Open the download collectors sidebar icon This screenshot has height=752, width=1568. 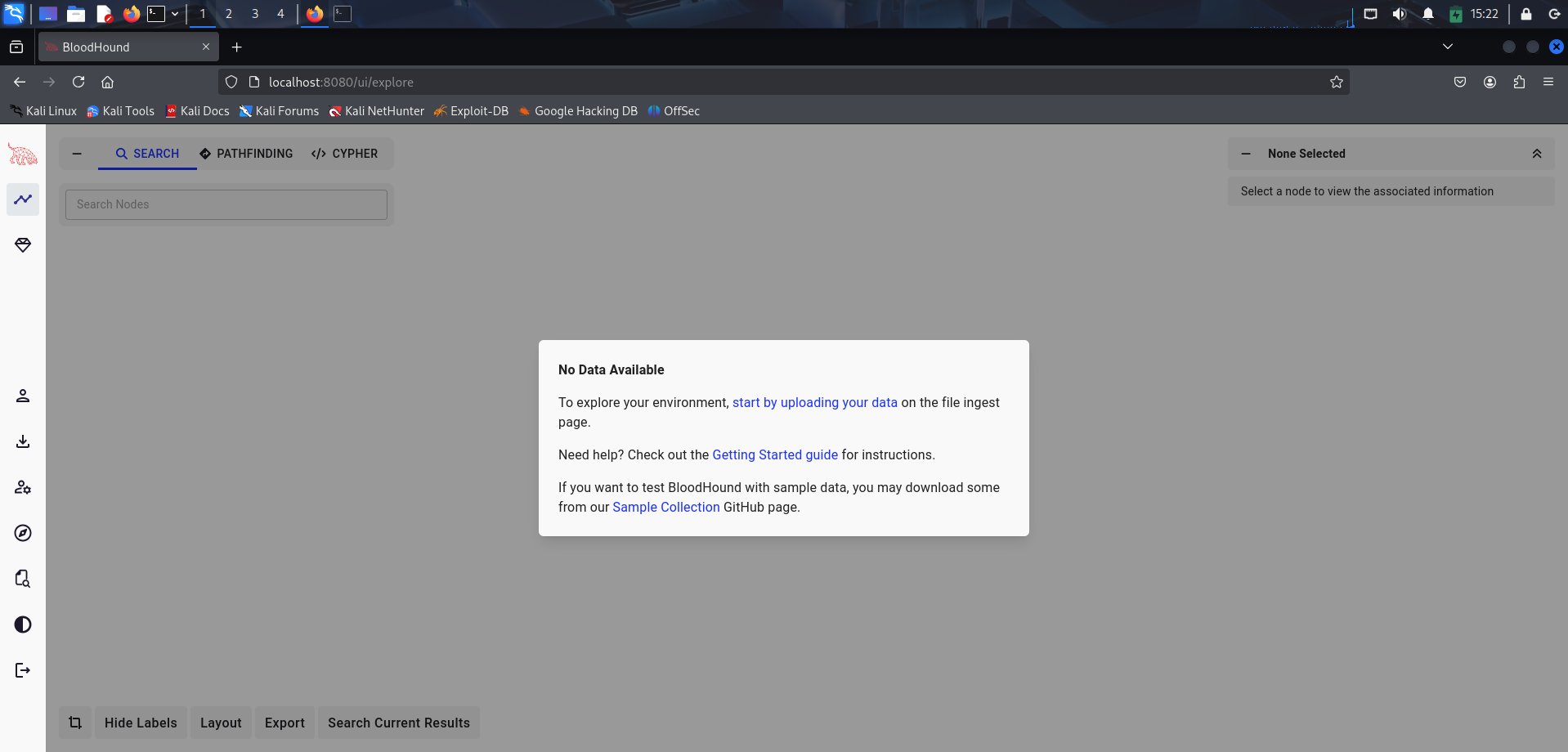[x=23, y=441]
